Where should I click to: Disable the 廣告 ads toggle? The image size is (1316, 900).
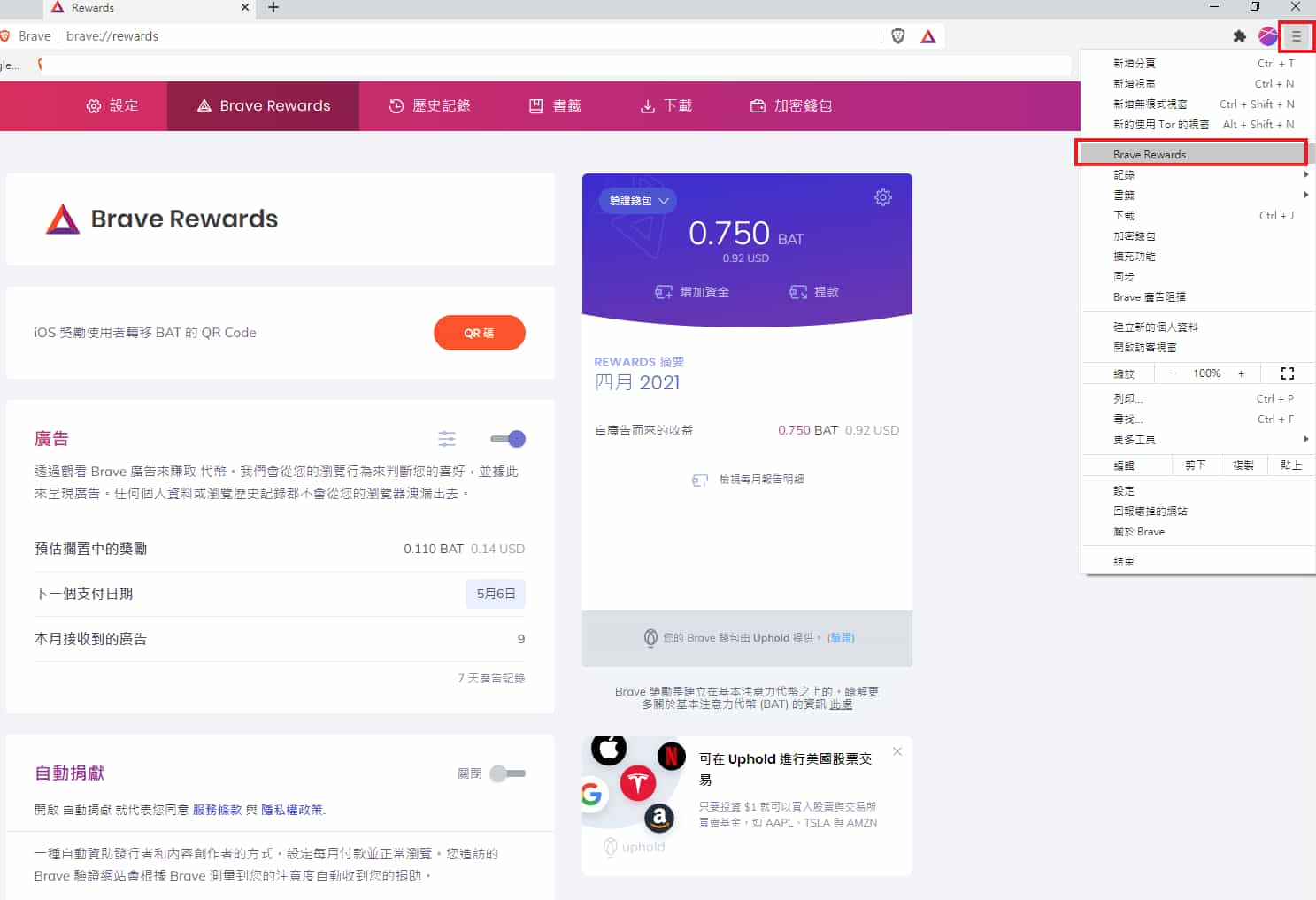pyautogui.click(x=508, y=439)
